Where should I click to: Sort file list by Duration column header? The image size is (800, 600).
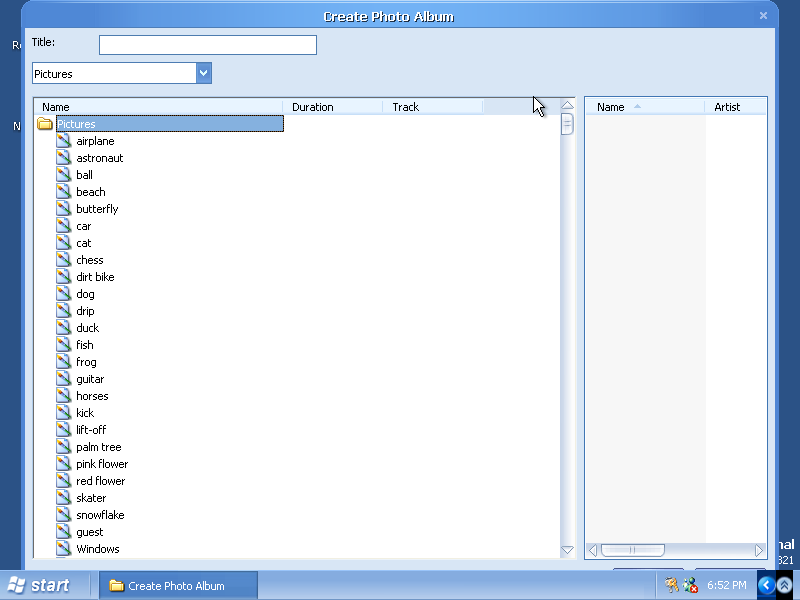pos(333,107)
